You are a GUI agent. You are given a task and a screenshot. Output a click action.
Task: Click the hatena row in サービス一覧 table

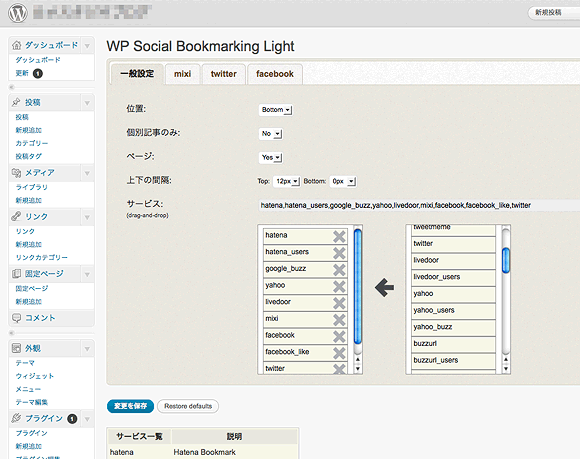click(x=203, y=452)
